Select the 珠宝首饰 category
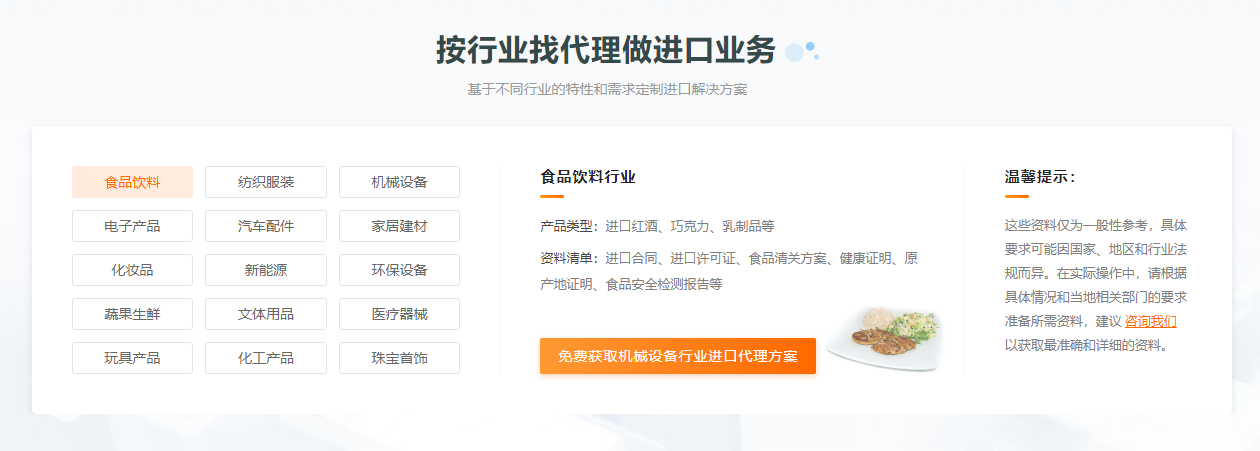Viewport: 1260px width, 451px height. click(399, 358)
